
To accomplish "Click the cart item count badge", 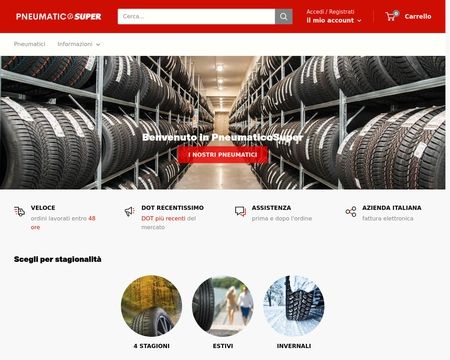I will coord(396,13).
